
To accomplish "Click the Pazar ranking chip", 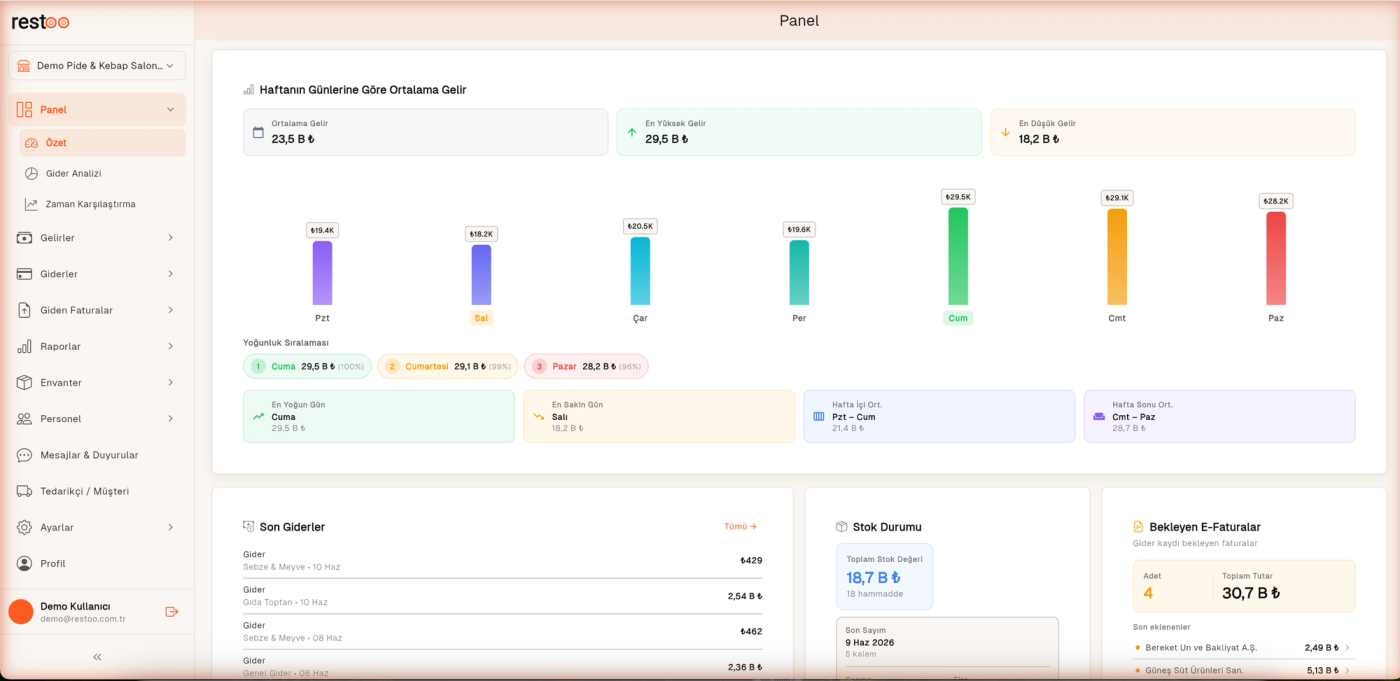I will click(586, 366).
